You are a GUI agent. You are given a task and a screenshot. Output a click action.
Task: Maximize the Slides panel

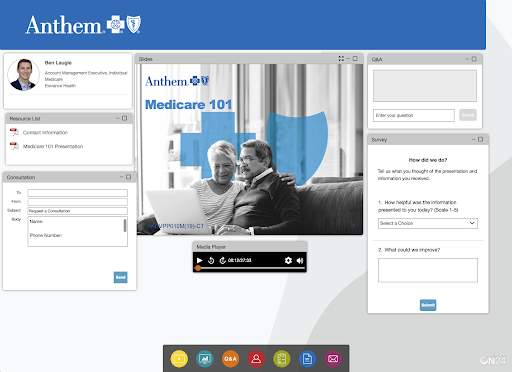coord(355,59)
